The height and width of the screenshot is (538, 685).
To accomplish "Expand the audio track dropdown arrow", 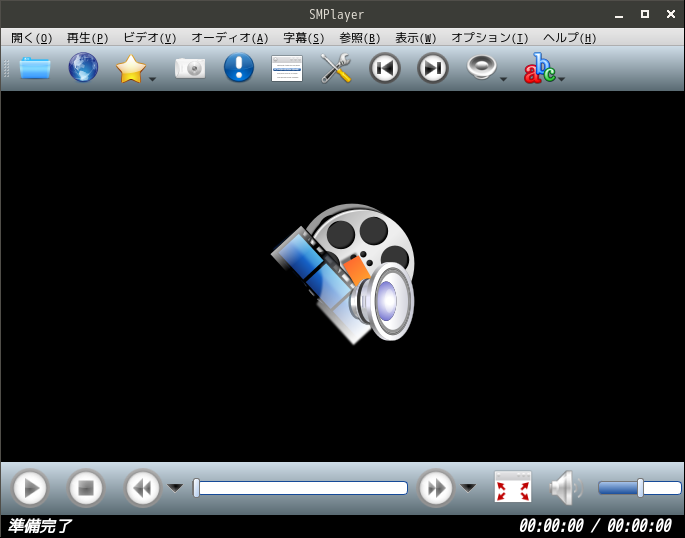I will pyautogui.click(x=503, y=79).
